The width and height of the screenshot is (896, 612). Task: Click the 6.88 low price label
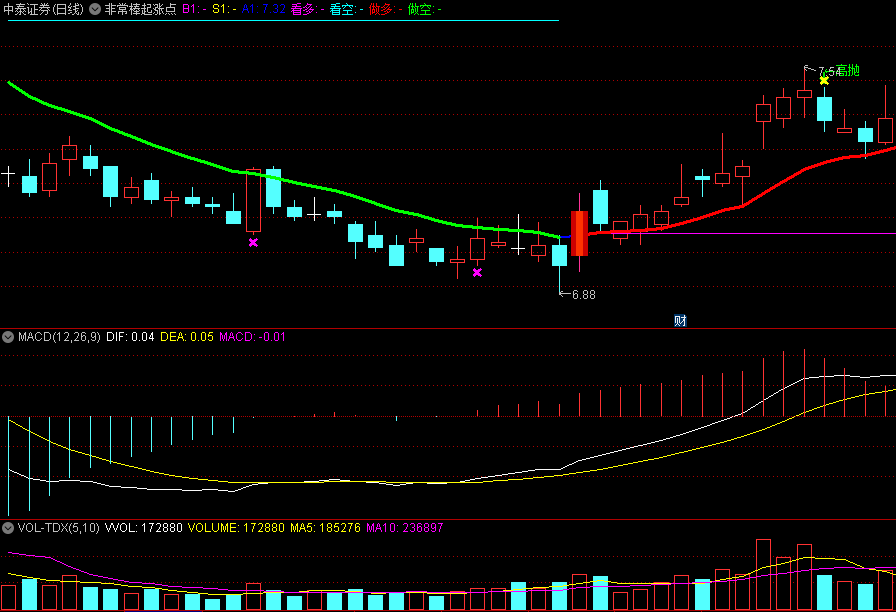click(x=583, y=295)
